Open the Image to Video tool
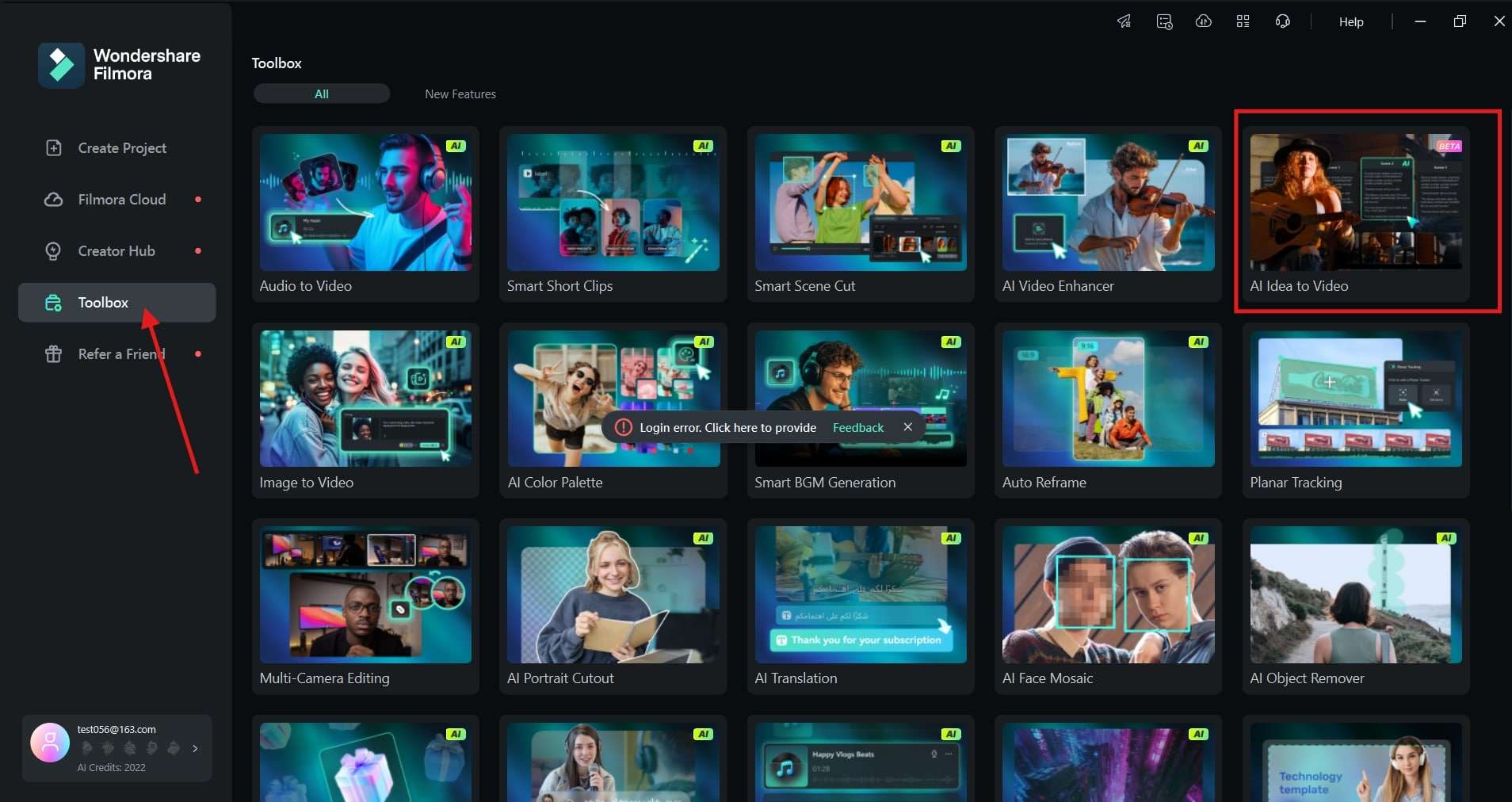The height and width of the screenshot is (802, 1512). [365, 411]
